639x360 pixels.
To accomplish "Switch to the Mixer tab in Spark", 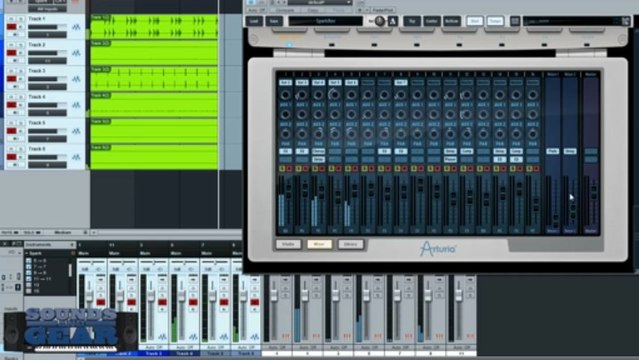I will click(319, 244).
